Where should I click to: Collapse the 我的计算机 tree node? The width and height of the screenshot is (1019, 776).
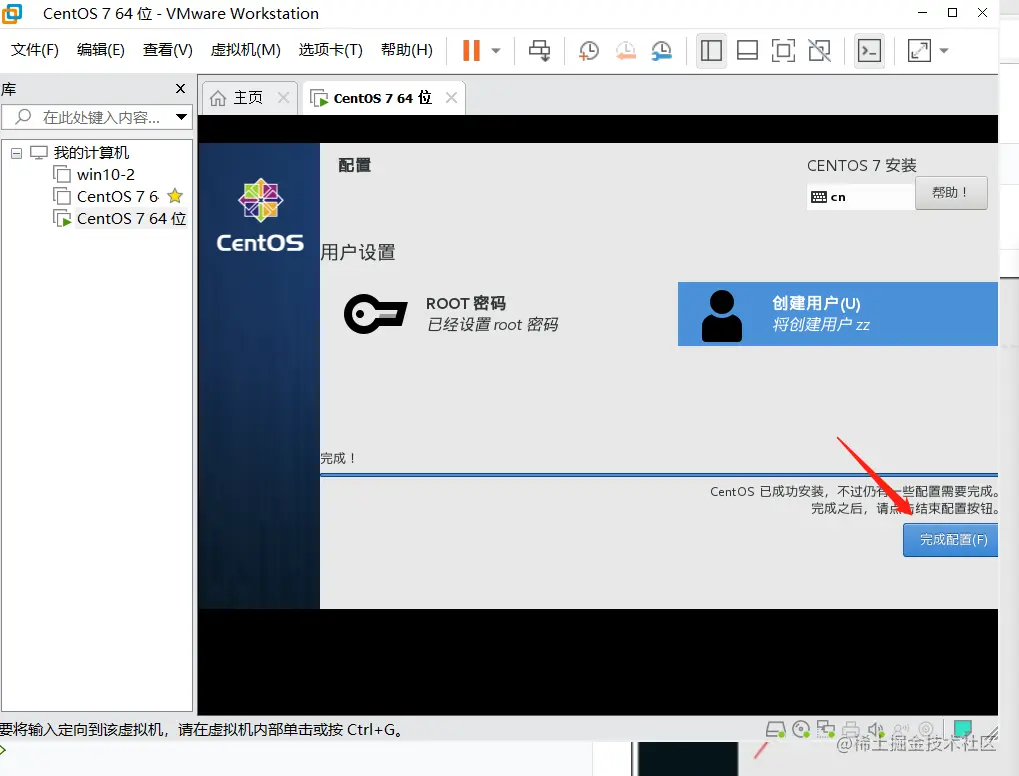[x=16, y=152]
